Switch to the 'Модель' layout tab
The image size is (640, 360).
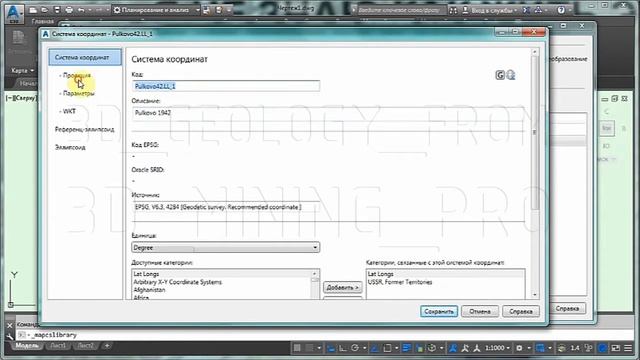pyautogui.click(x=27, y=346)
